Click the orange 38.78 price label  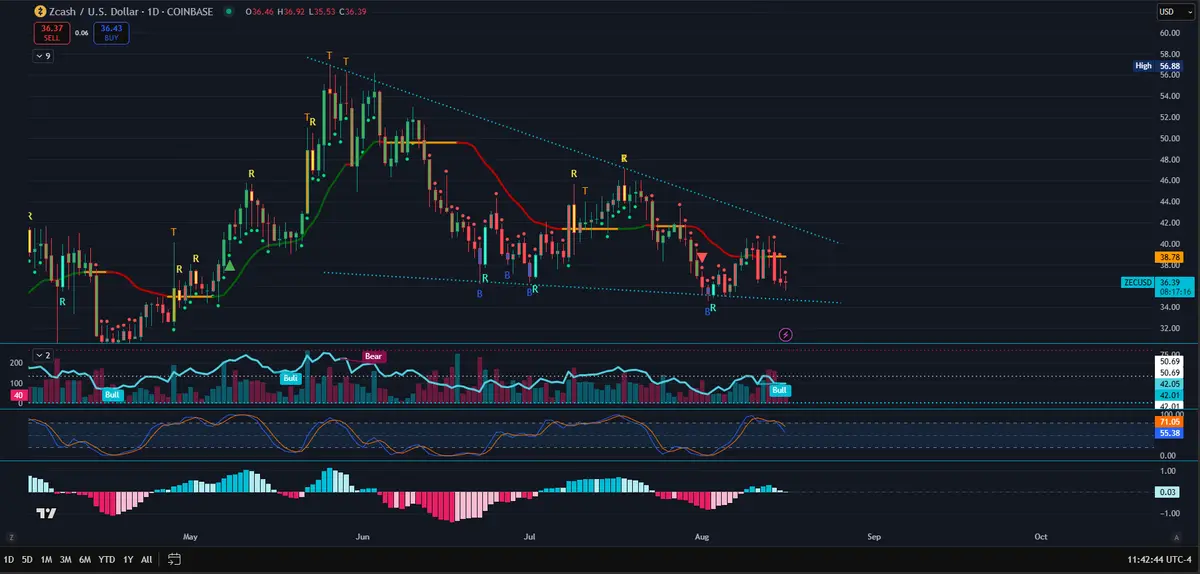(x=1171, y=257)
